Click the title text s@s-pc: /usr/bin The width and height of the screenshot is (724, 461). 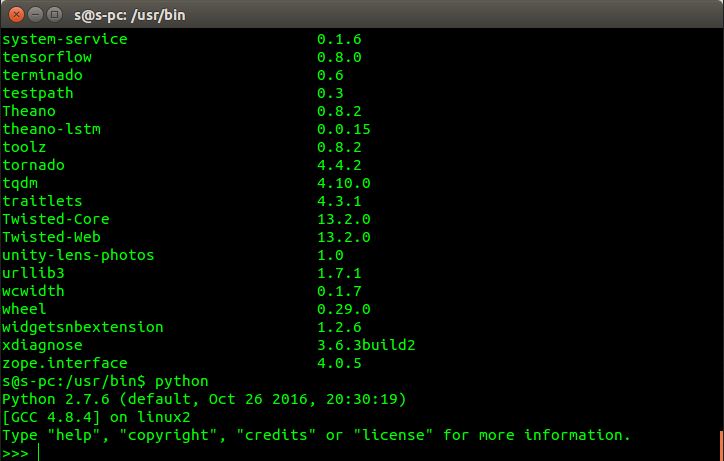point(130,15)
